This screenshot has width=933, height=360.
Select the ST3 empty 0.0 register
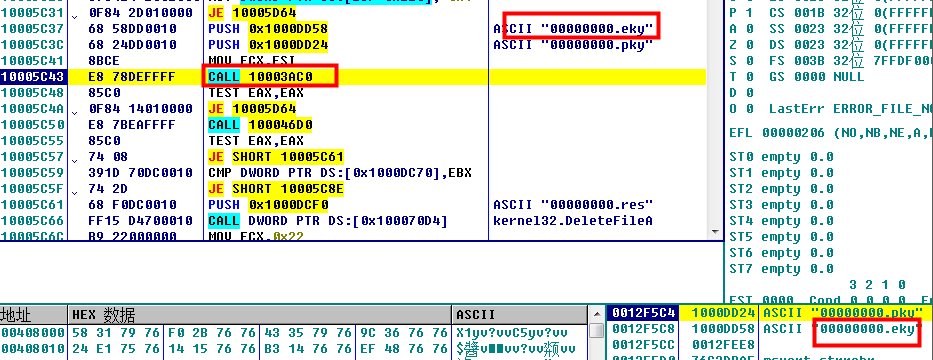click(x=781, y=205)
